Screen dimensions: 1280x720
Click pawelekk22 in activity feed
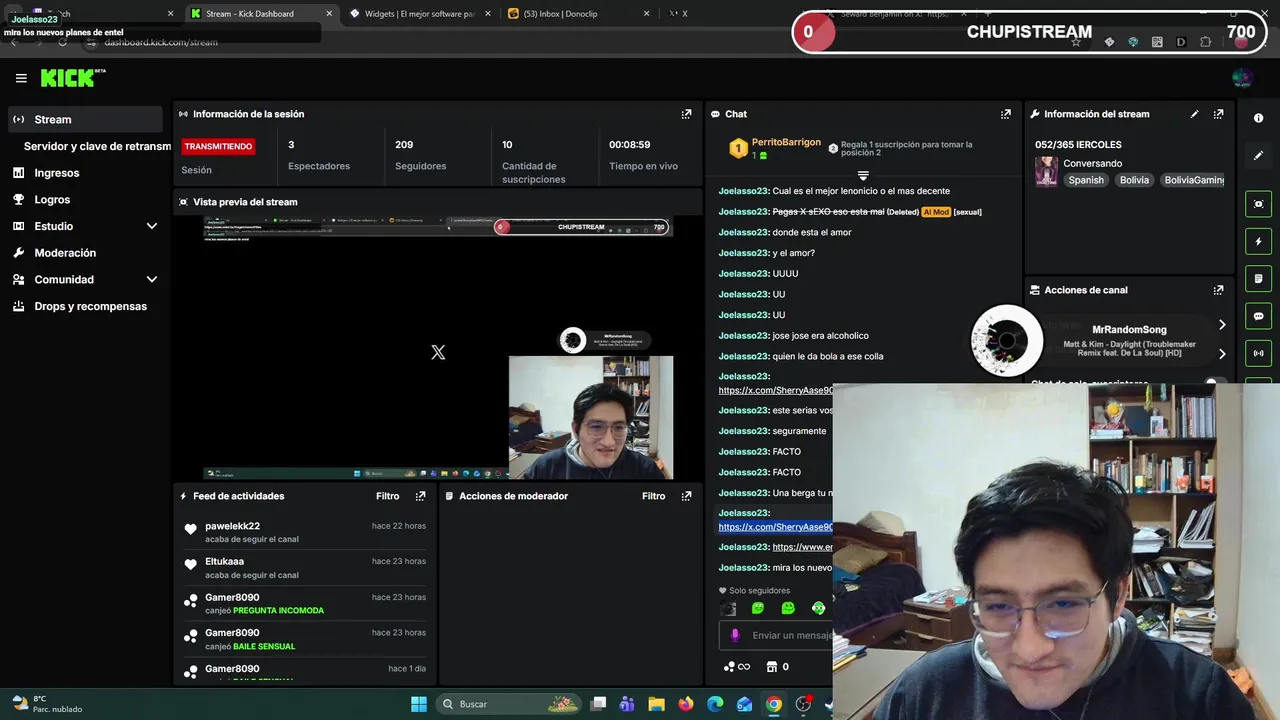[232, 526]
